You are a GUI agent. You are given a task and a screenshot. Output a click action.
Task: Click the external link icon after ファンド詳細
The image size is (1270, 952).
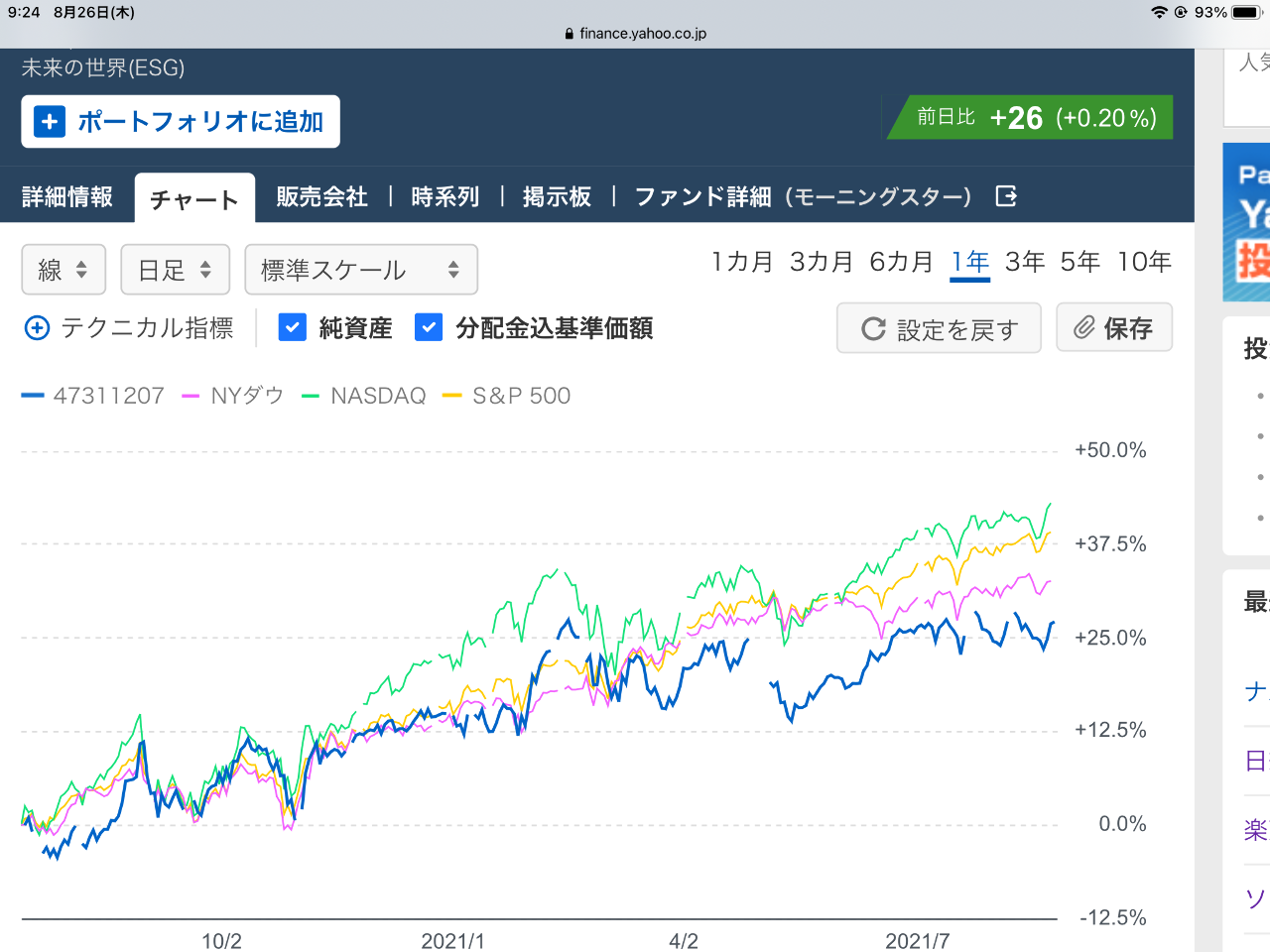tap(1006, 196)
